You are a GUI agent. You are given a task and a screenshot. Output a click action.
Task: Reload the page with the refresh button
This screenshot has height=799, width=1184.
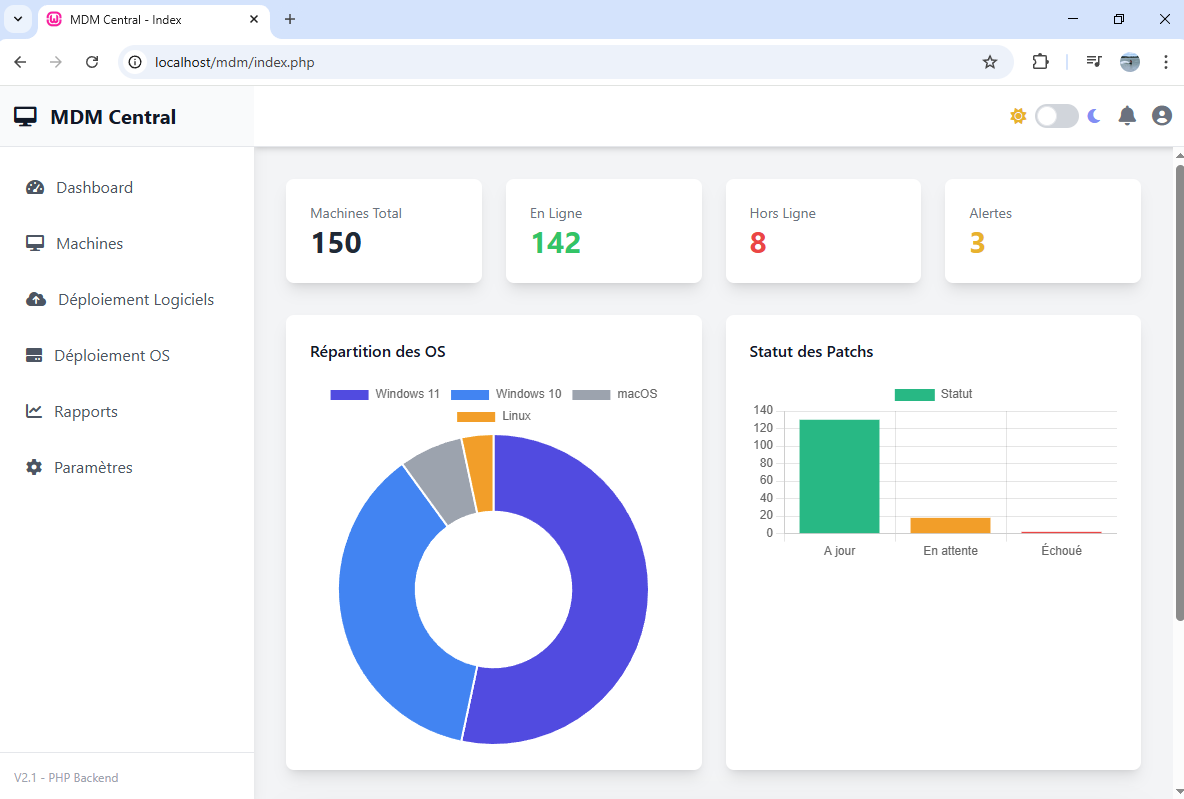pos(92,62)
